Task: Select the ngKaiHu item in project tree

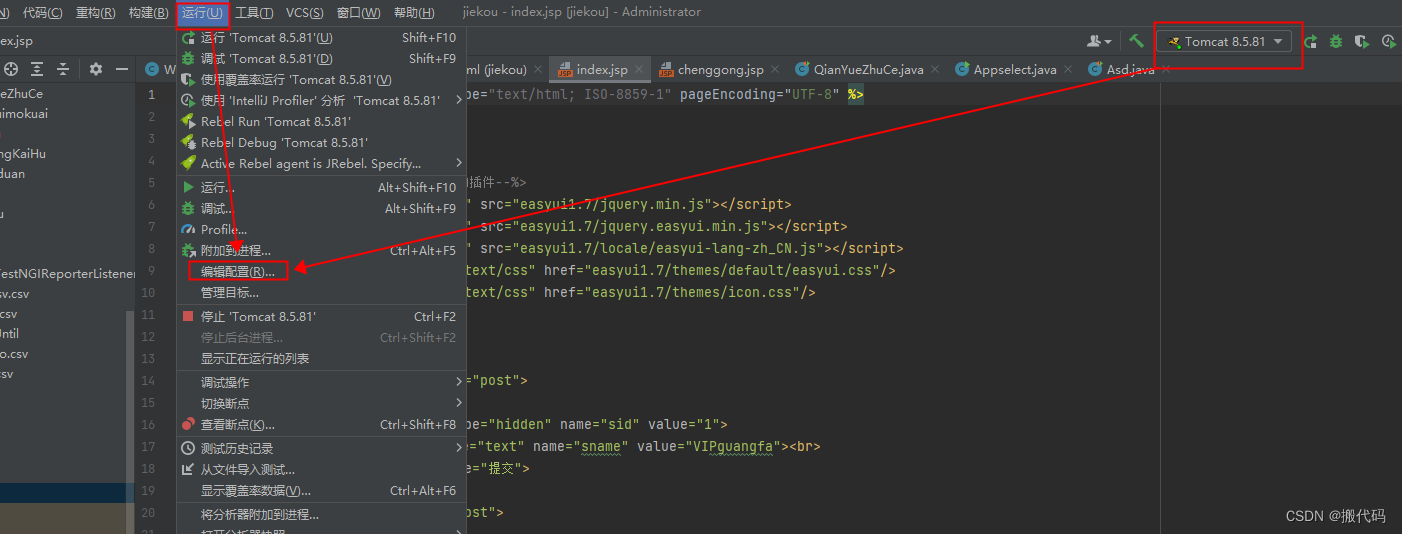Action: 23,154
